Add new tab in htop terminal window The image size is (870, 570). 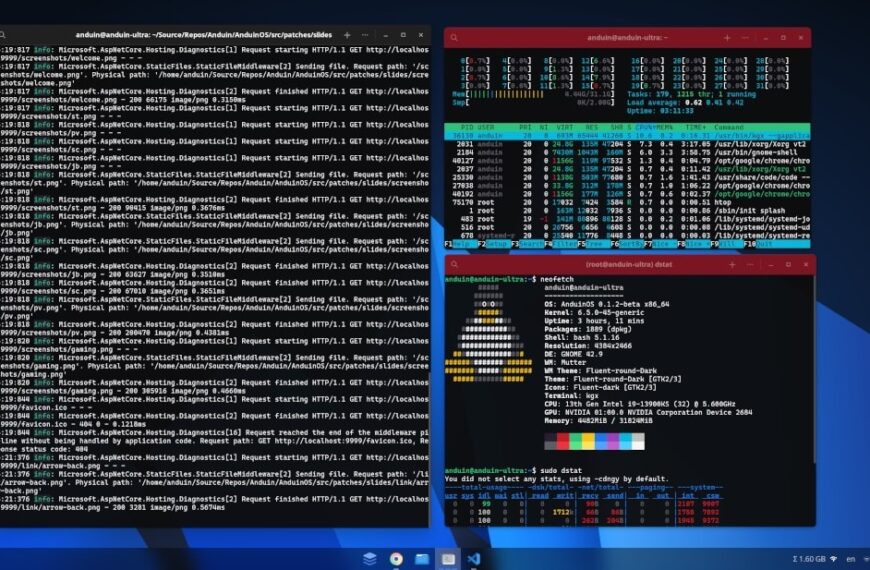click(727, 38)
